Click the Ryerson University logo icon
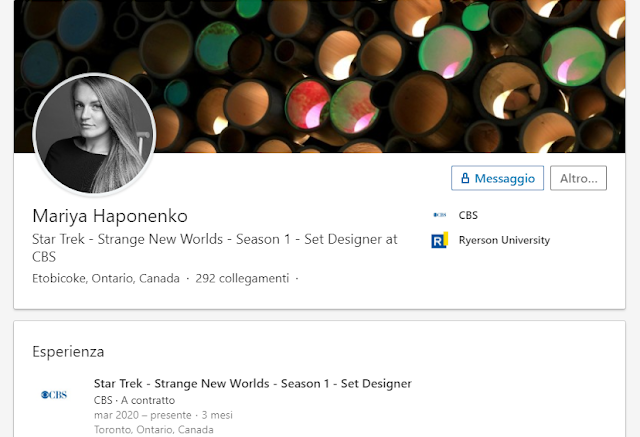Viewport: 640px width, 437px height. click(x=440, y=240)
